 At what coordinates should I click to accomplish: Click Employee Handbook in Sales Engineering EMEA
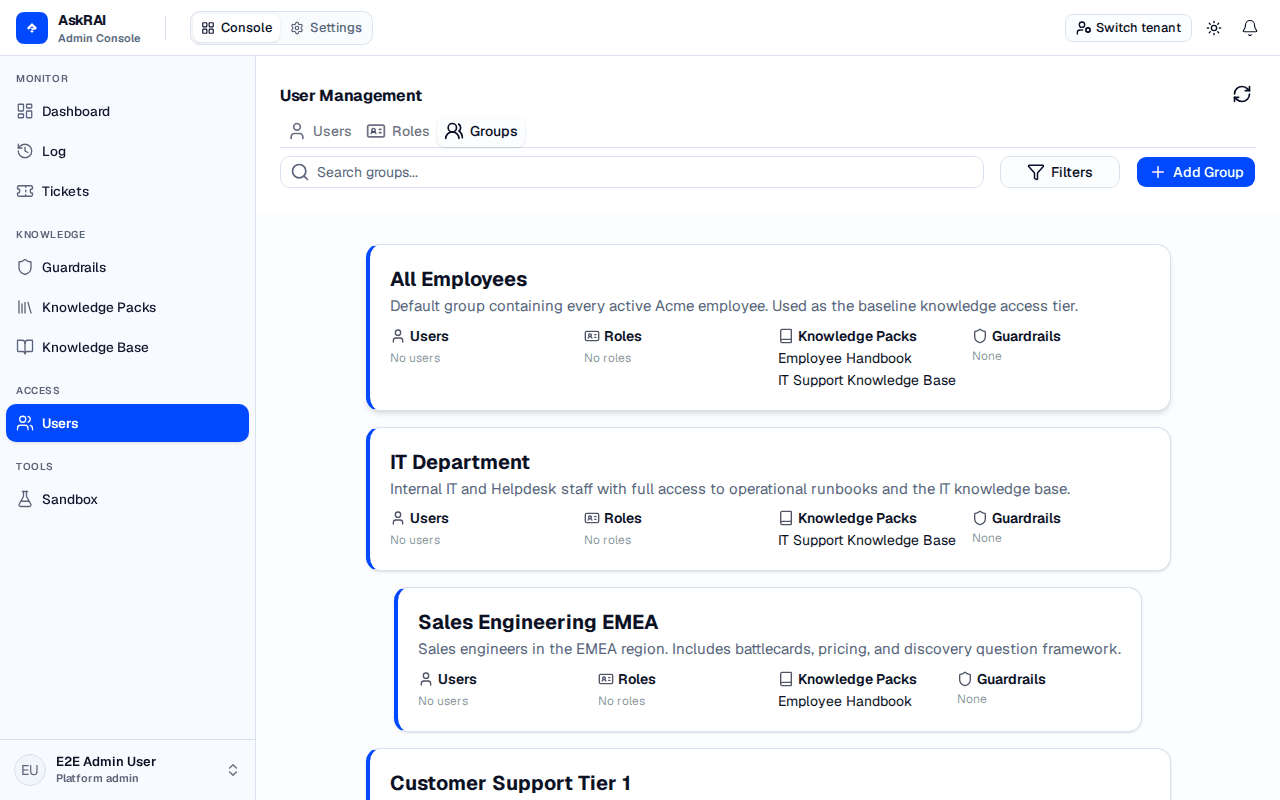[x=845, y=701]
